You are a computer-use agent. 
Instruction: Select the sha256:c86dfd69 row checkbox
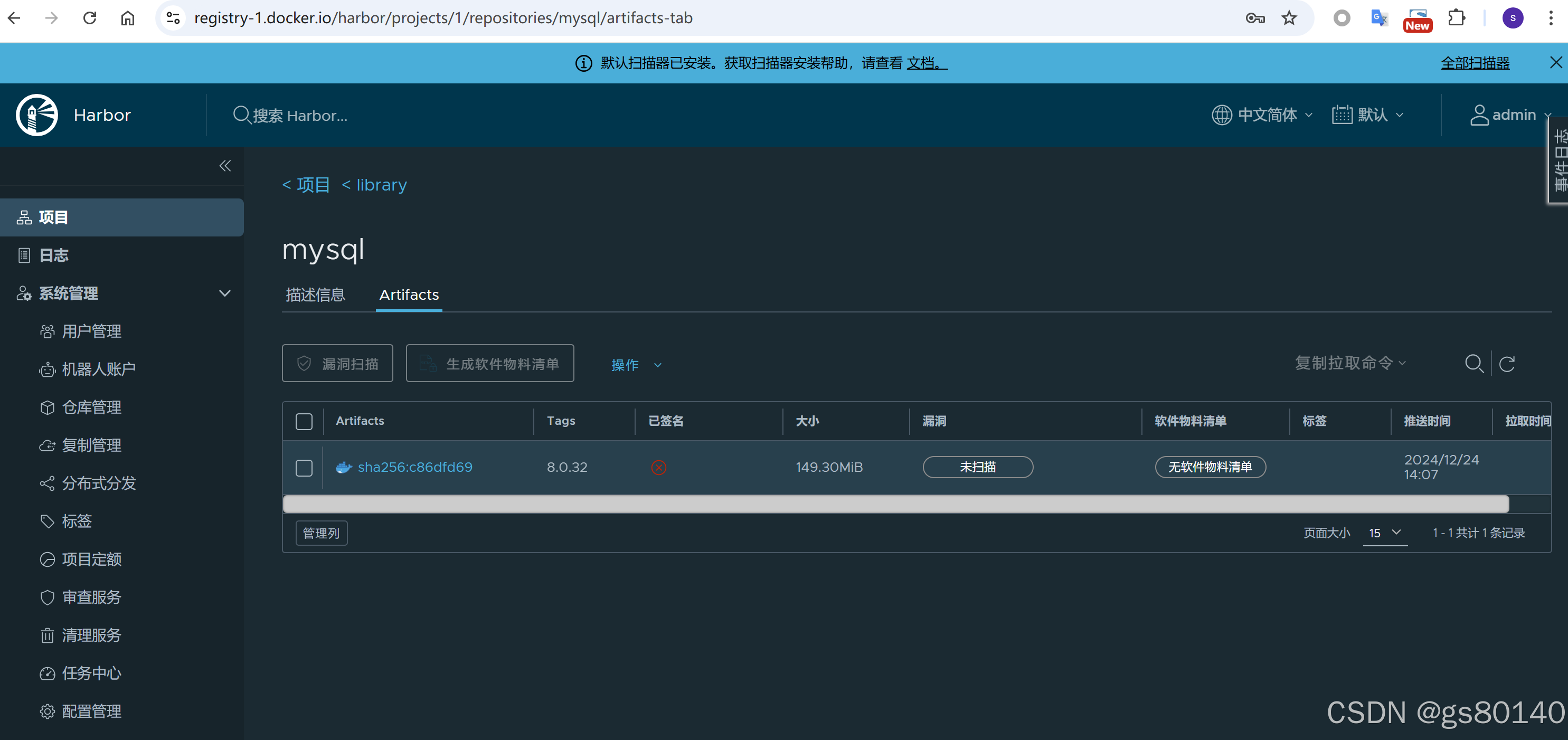pos(304,467)
